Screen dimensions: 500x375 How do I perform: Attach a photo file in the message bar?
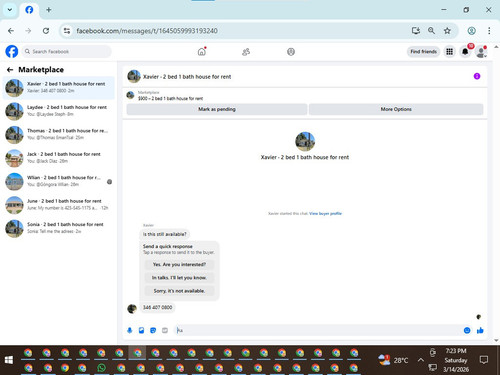pos(141,330)
